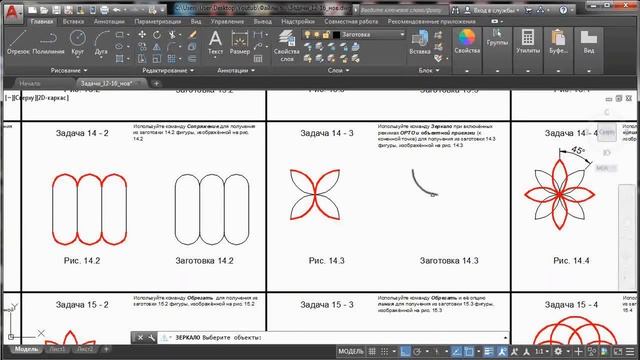This screenshot has height=360, width=640.
Task: Expand the Редактирование panel
Action: point(168,71)
